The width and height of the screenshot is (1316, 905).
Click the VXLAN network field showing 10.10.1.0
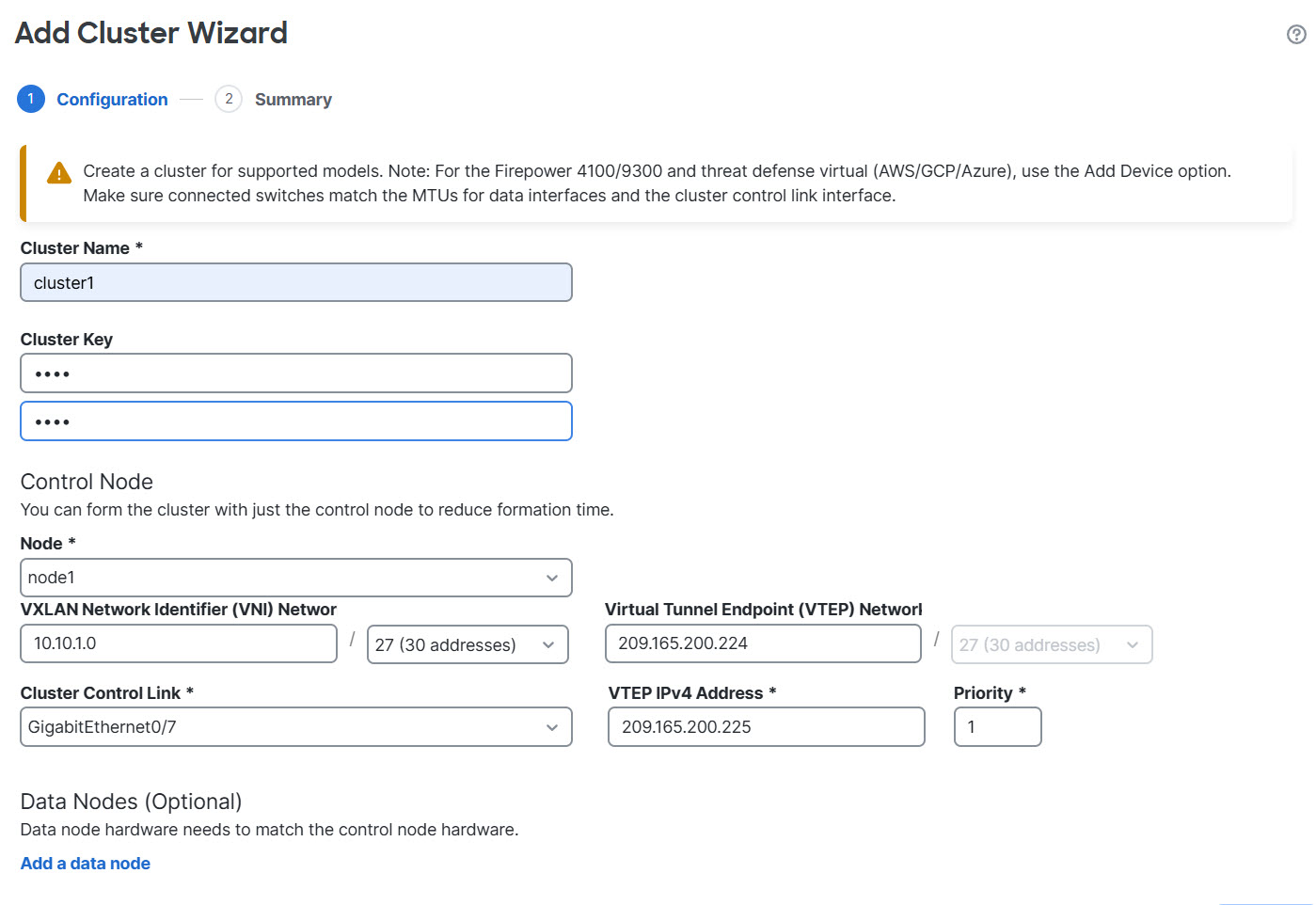click(x=178, y=643)
